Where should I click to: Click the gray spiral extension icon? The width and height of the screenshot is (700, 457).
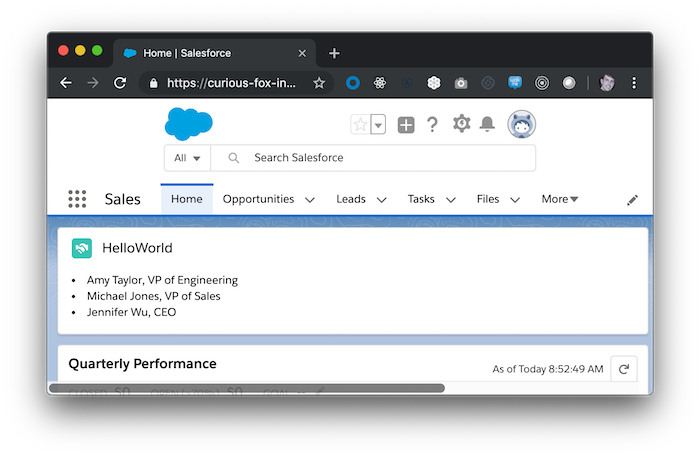pyautogui.click(x=488, y=83)
